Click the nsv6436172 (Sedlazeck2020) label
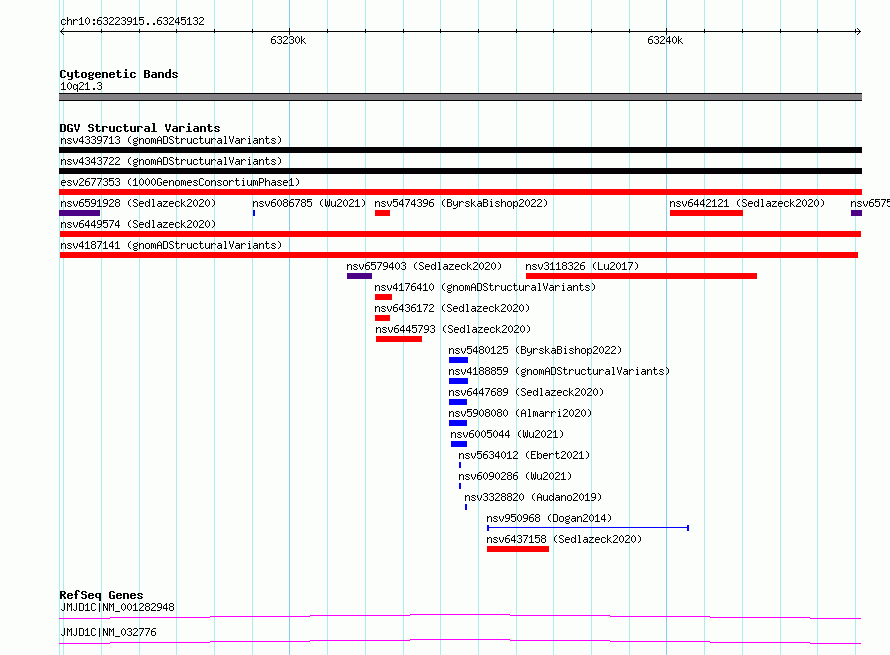The width and height of the screenshot is (890, 655). pyautogui.click(x=452, y=308)
